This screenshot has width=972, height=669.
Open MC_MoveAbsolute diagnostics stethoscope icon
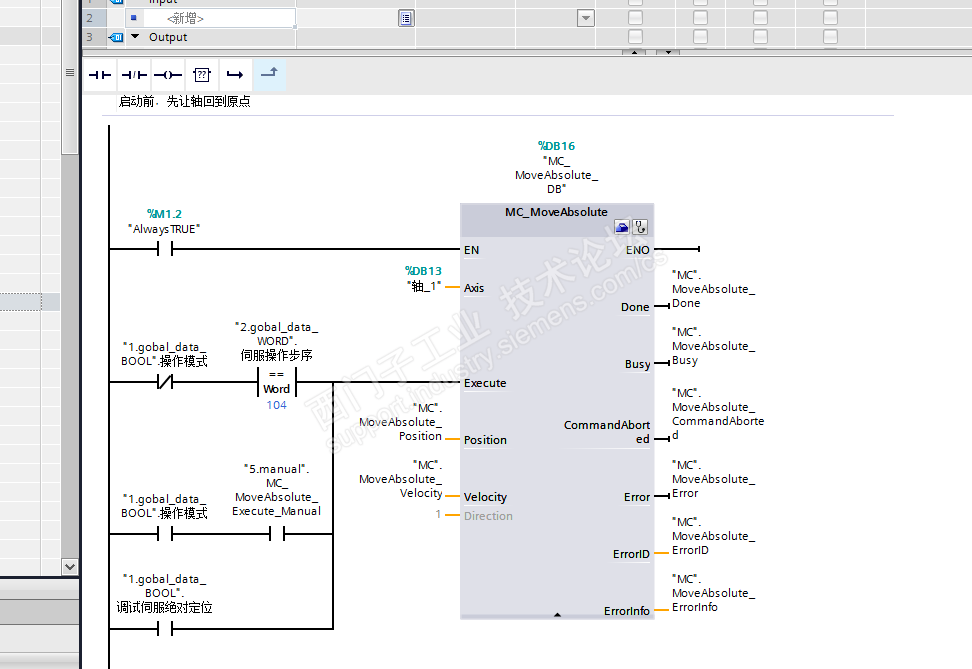pyautogui.click(x=639, y=227)
